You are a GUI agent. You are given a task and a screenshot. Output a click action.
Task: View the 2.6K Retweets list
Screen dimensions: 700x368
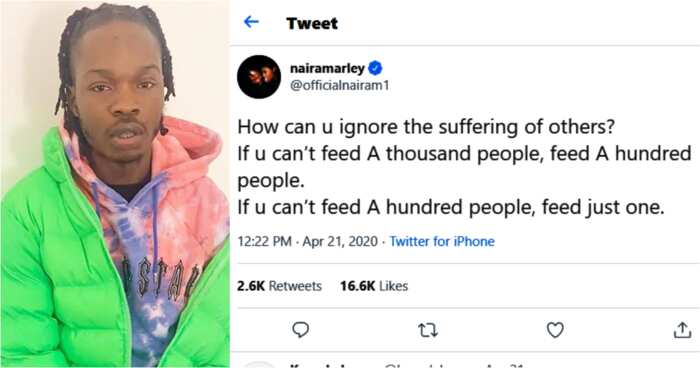[279, 286]
